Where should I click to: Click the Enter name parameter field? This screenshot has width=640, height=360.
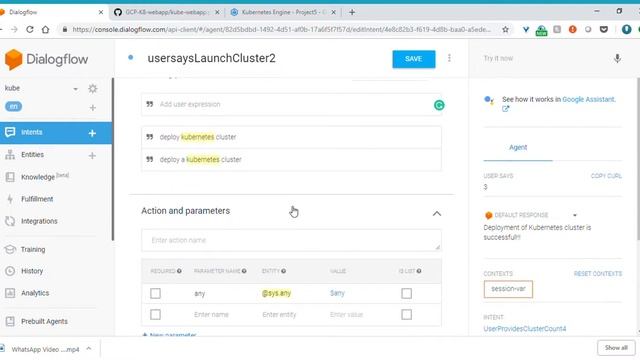211,315
